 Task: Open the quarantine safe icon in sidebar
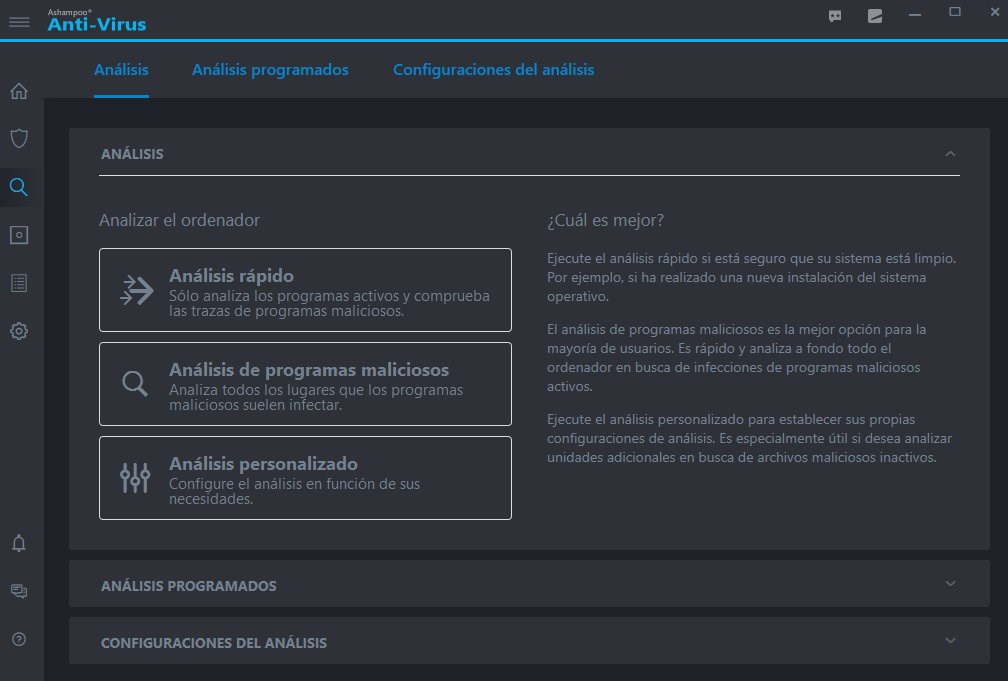[x=19, y=235]
